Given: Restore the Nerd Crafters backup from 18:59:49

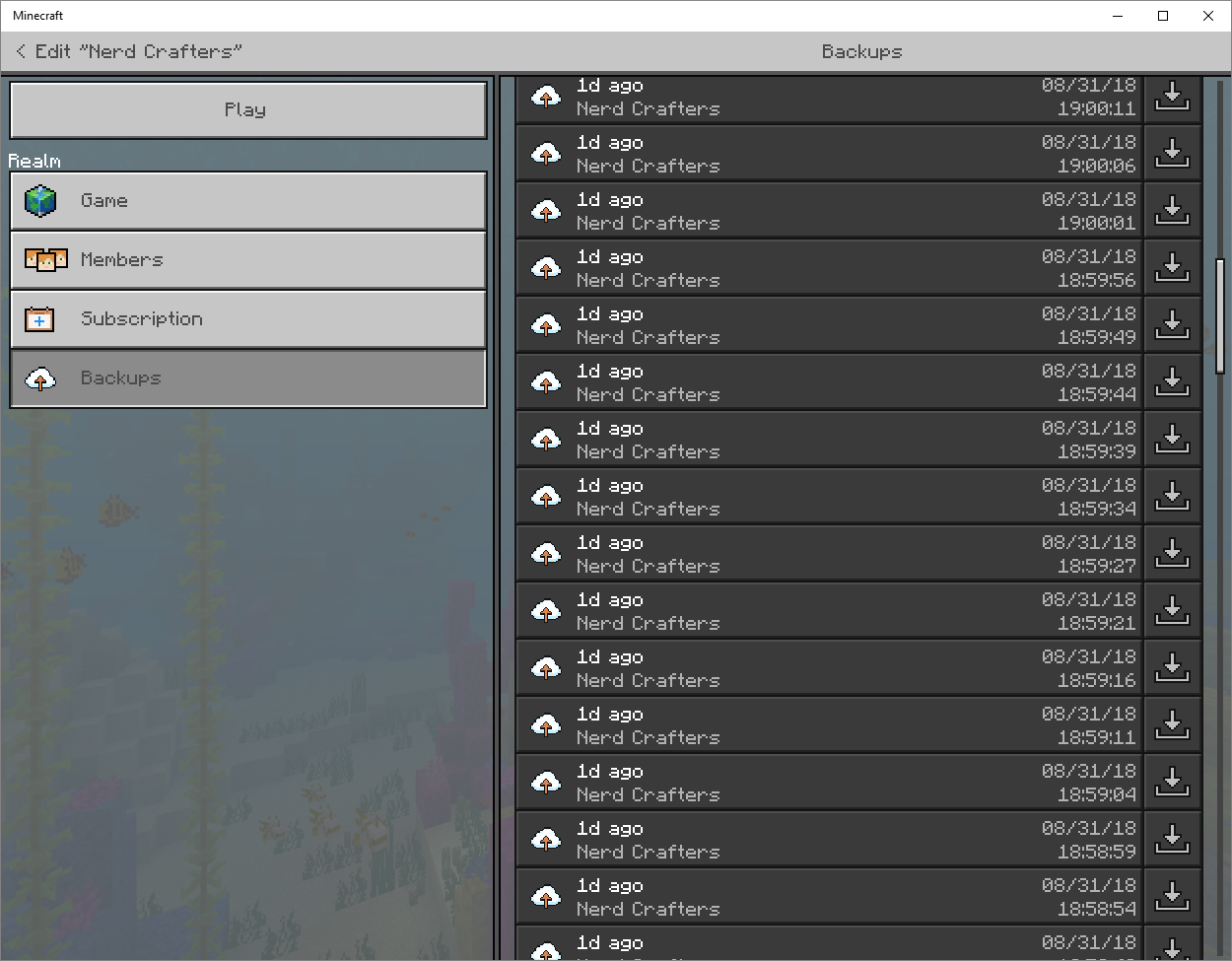Looking at the screenshot, I should pos(829,324).
